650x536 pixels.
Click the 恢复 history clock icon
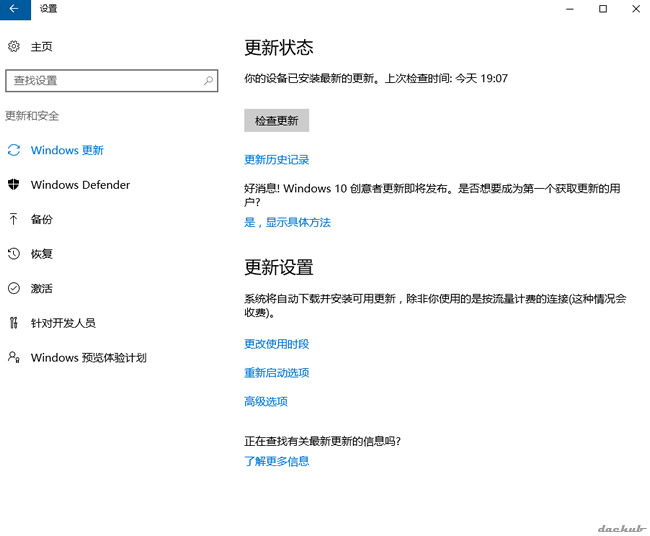(x=14, y=253)
